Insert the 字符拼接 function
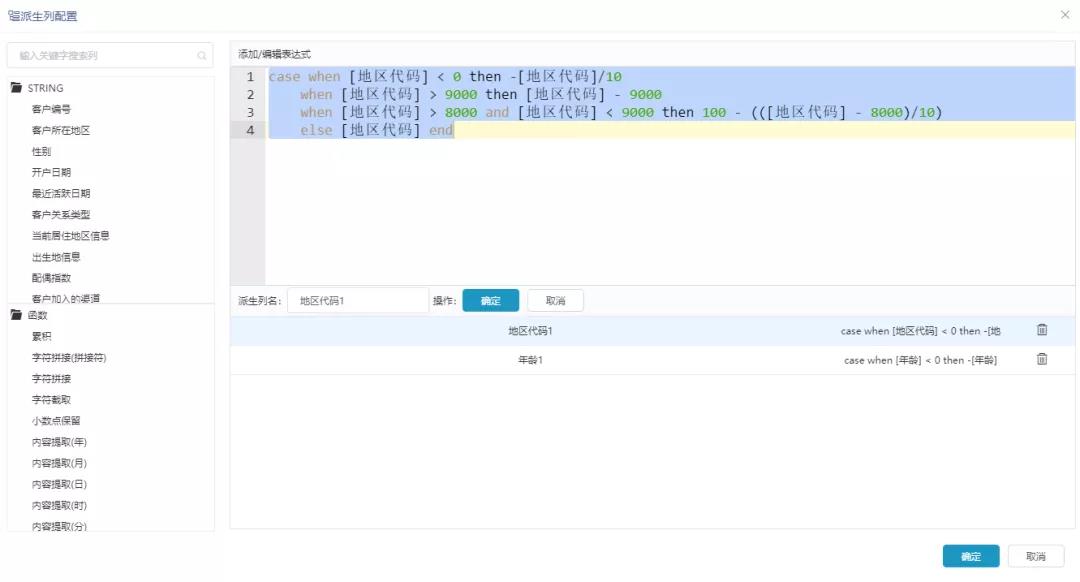 [51, 379]
